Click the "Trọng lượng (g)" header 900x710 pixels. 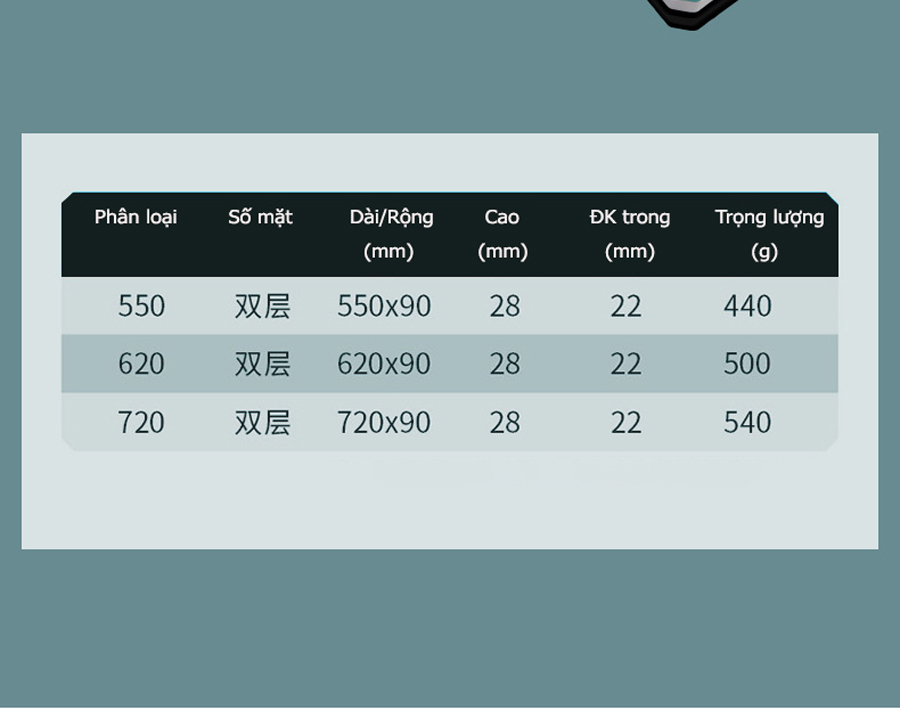[x=768, y=234]
